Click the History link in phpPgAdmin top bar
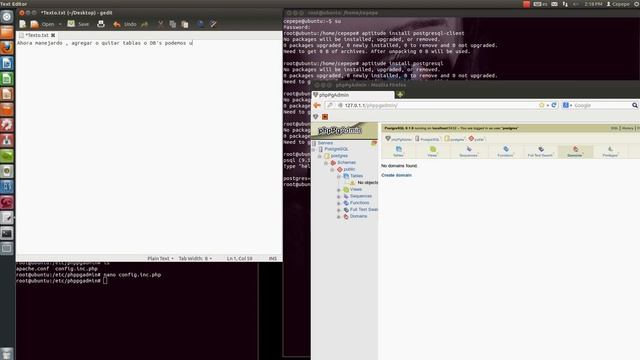 tap(627, 128)
